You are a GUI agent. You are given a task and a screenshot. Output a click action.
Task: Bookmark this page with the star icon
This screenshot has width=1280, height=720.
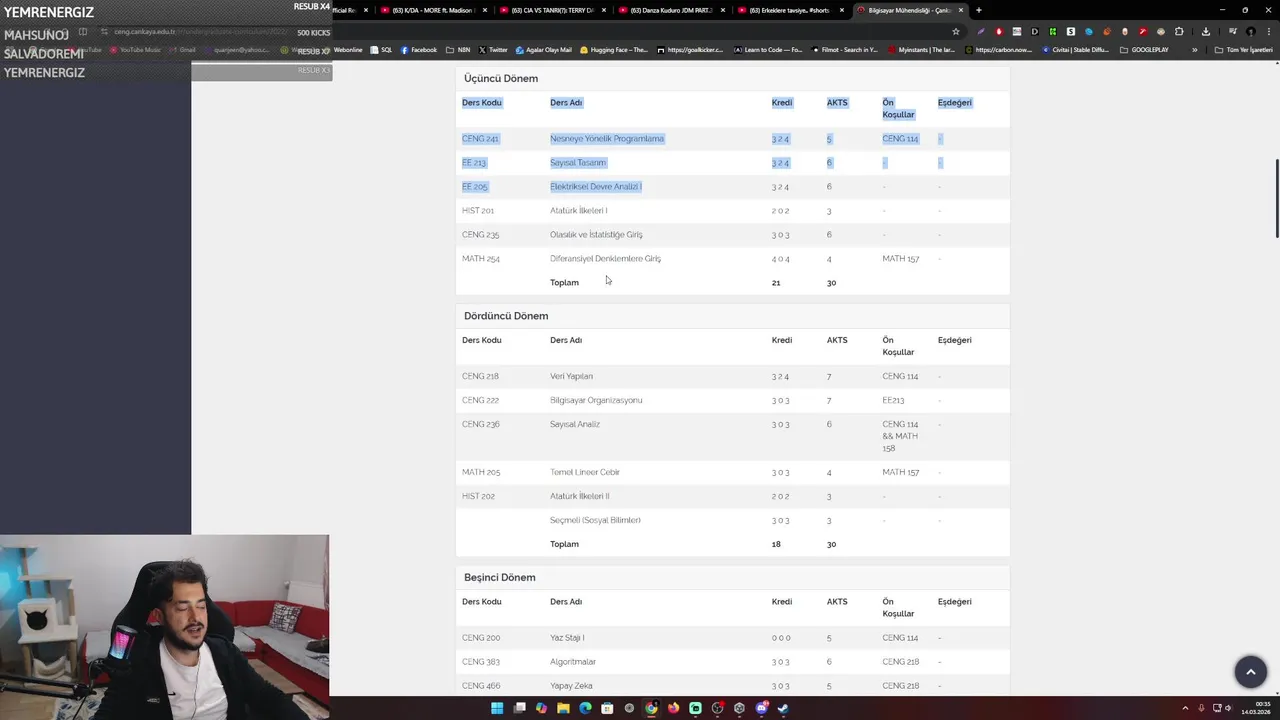[x=956, y=32]
